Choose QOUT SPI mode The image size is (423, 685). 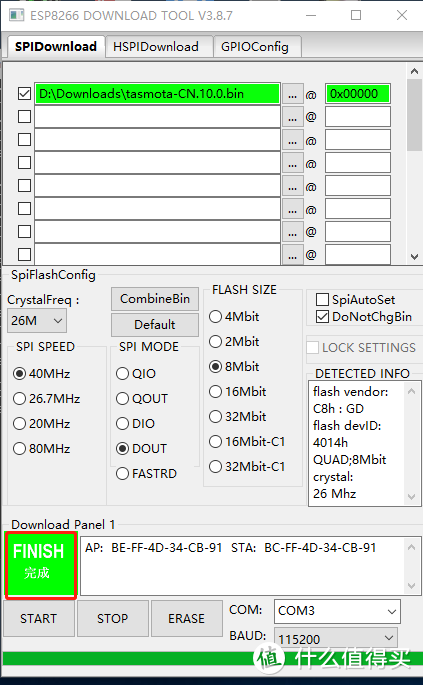pyautogui.click(x=142, y=398)
